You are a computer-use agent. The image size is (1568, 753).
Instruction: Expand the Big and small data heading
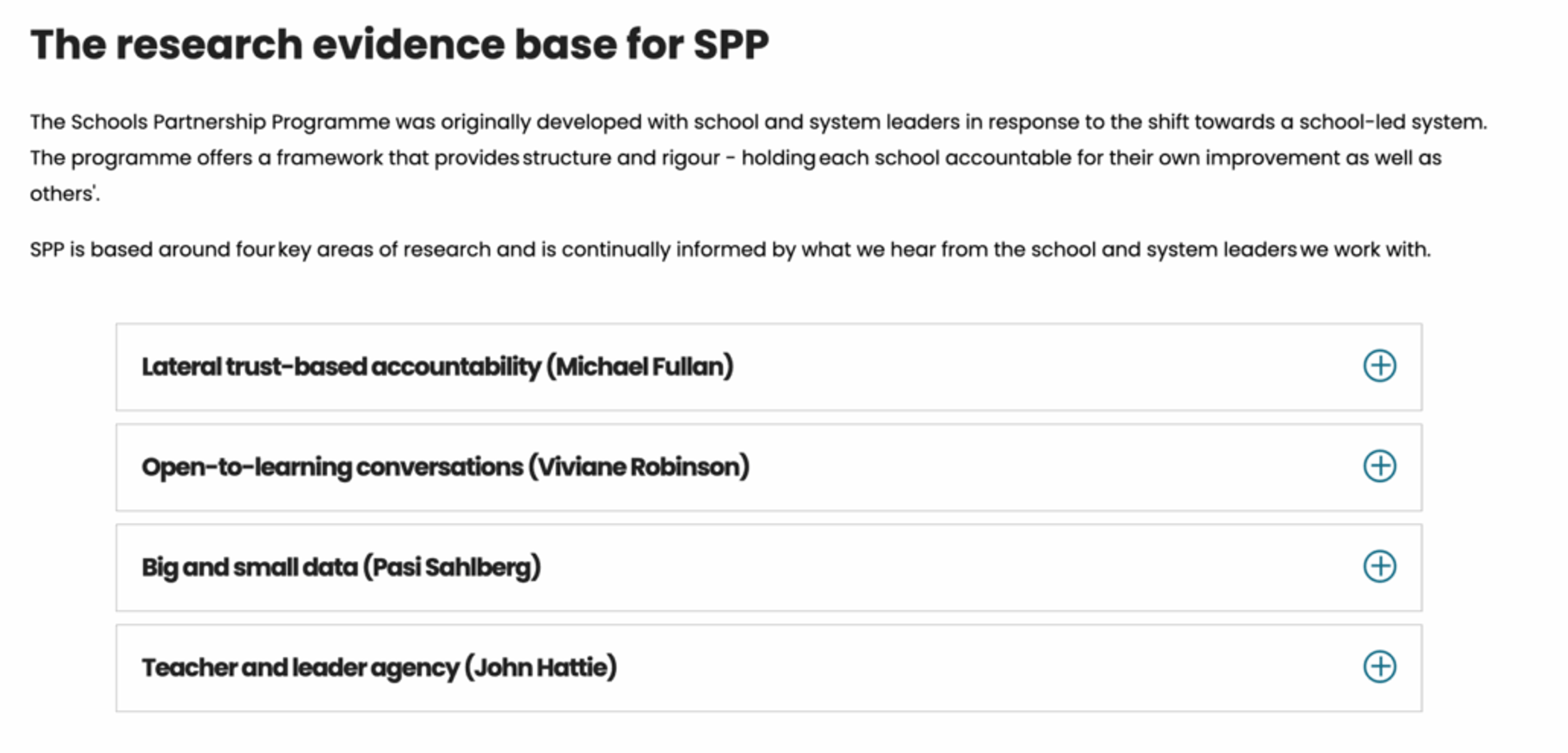[250, 567]
